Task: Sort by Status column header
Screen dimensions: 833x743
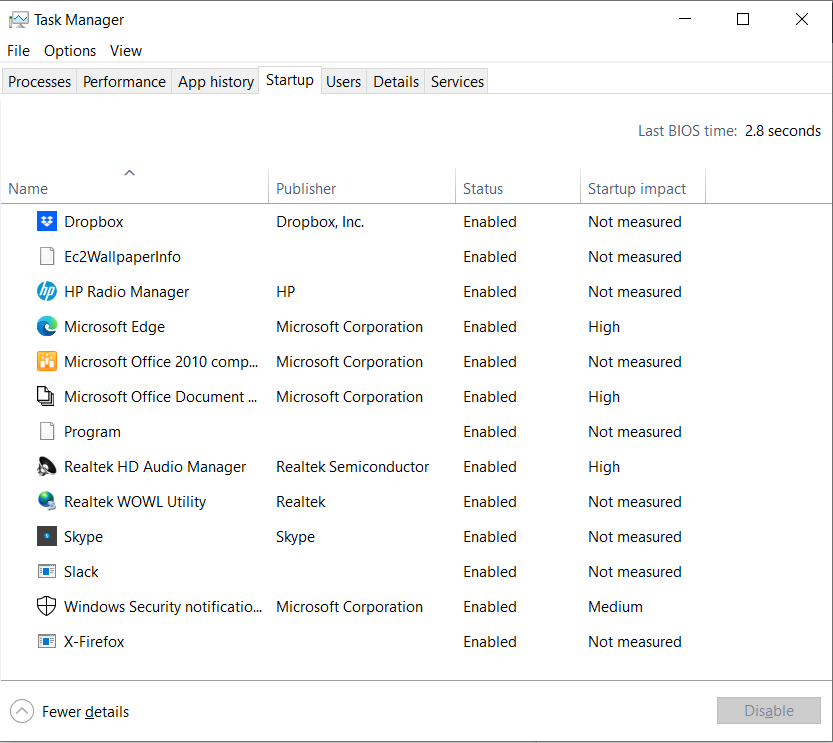Action: (x=483, y=188)
